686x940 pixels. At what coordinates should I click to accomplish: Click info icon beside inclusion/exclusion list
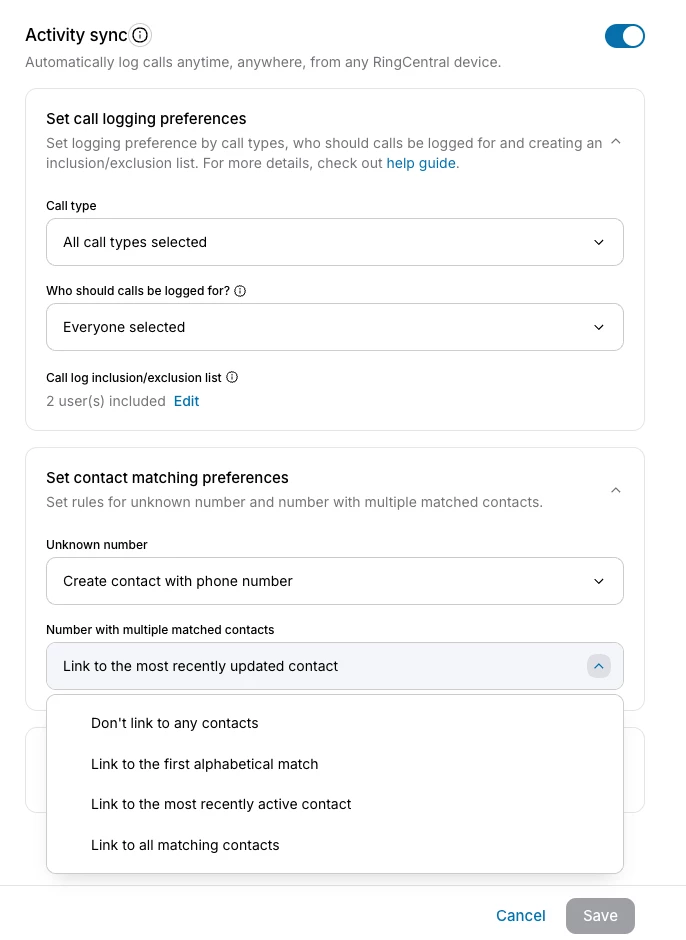tap(232, 377)
